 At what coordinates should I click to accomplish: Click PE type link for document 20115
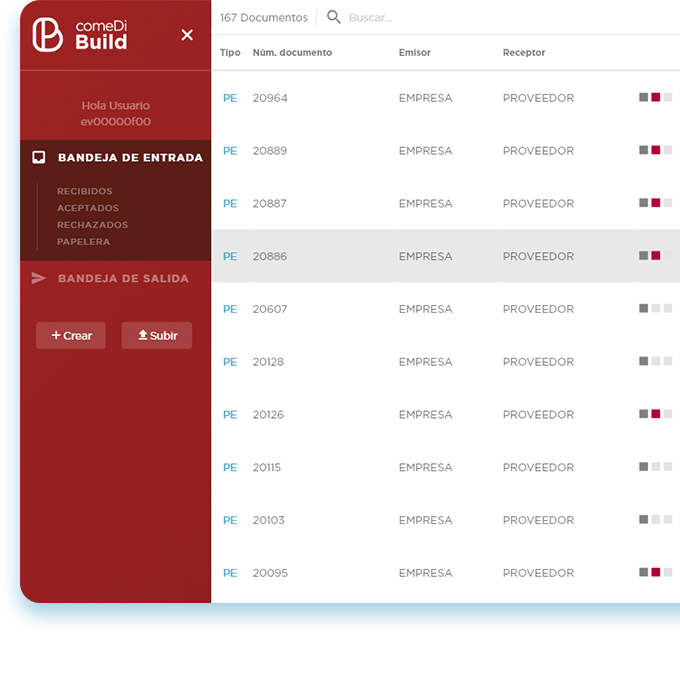(x=230, y=468)
